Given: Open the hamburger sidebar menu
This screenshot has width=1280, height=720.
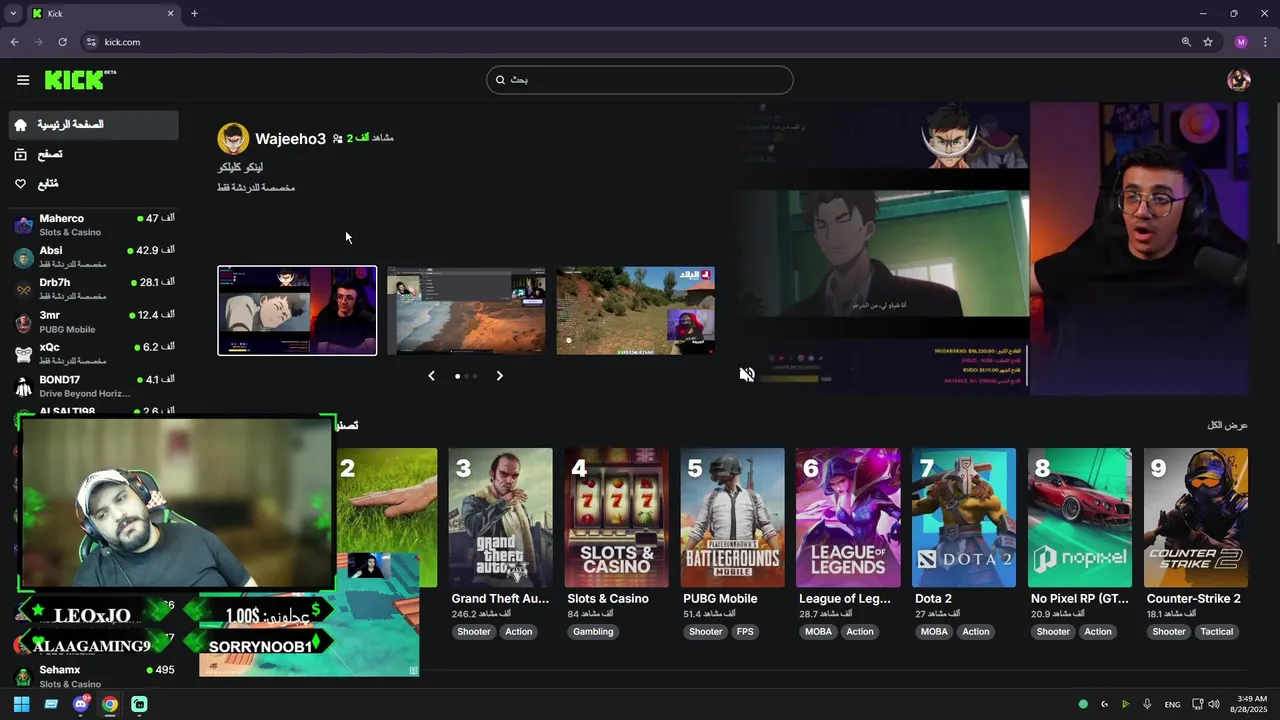Looking at the screenshot, I should pos(23,80).
